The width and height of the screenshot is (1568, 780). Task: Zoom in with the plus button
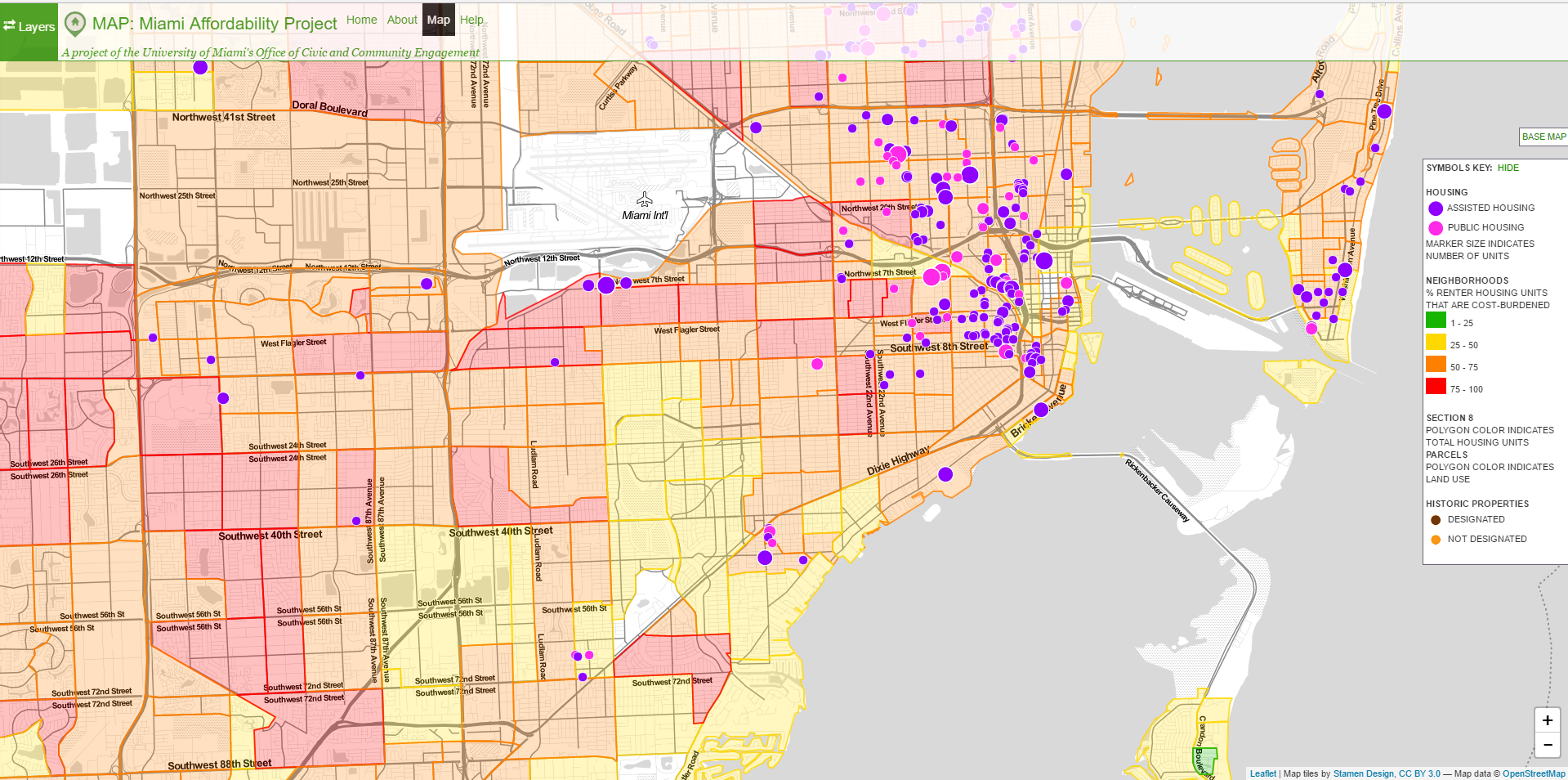(x=1547, y=720)
